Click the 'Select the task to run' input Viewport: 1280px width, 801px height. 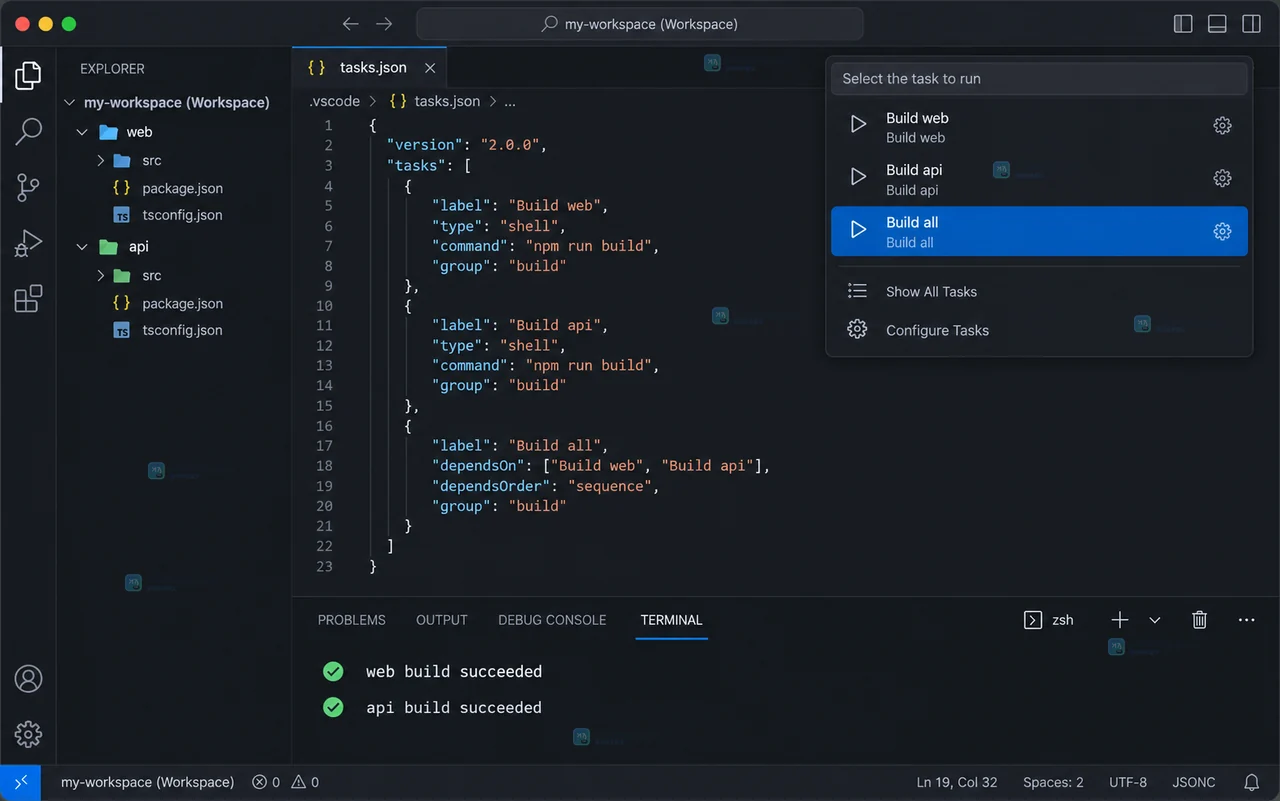pos(1039,79)
